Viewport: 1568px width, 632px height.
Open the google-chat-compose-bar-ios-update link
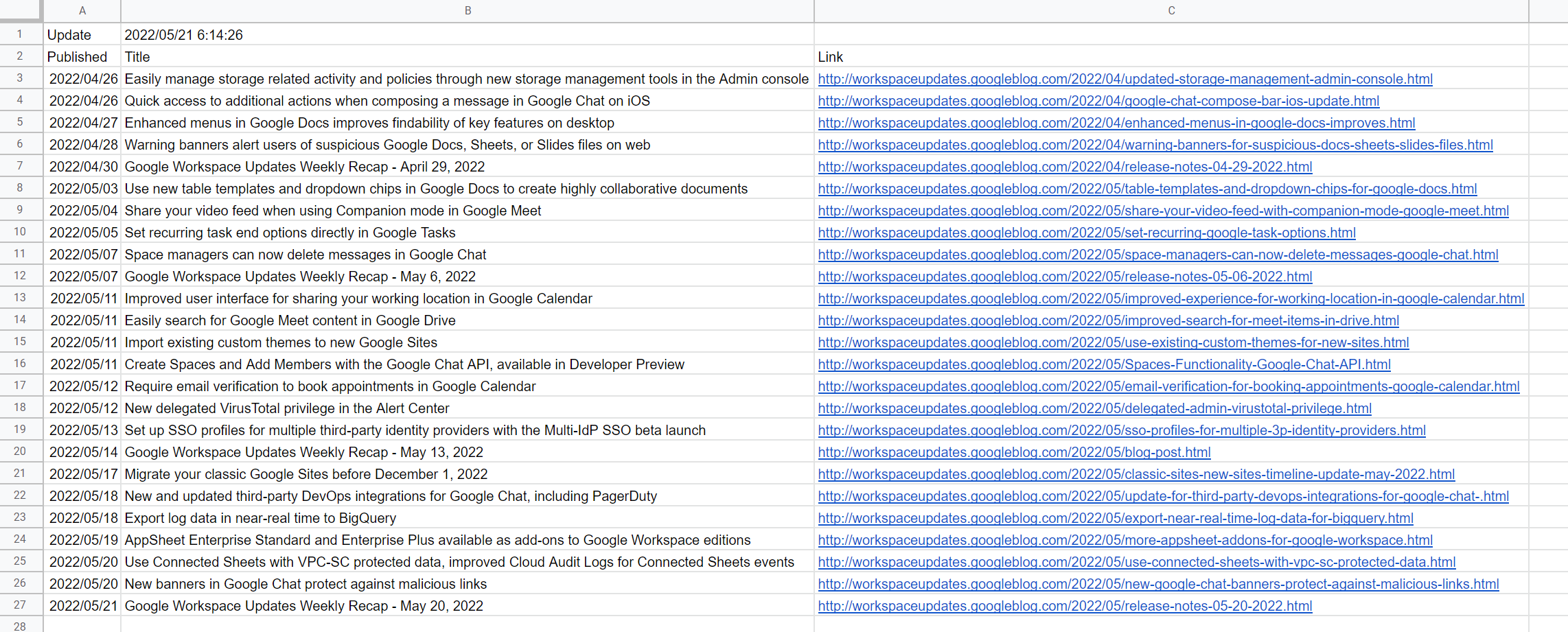point(1098,101)
